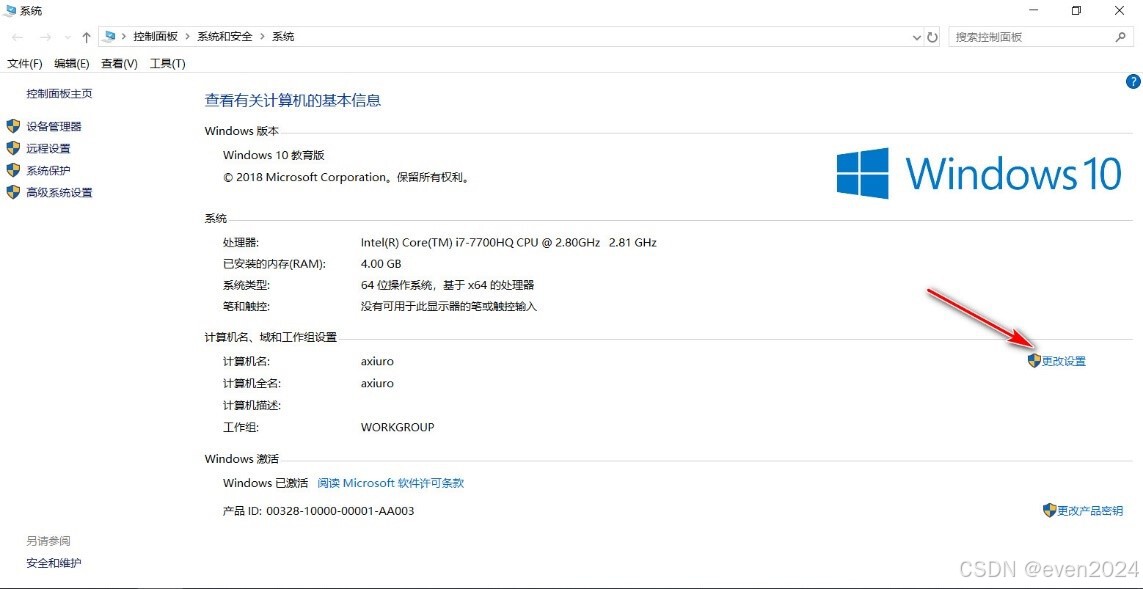The image size is (1143, 589).
Task: Open the blue help question mark icon
Action: (x=1133, y=82)
